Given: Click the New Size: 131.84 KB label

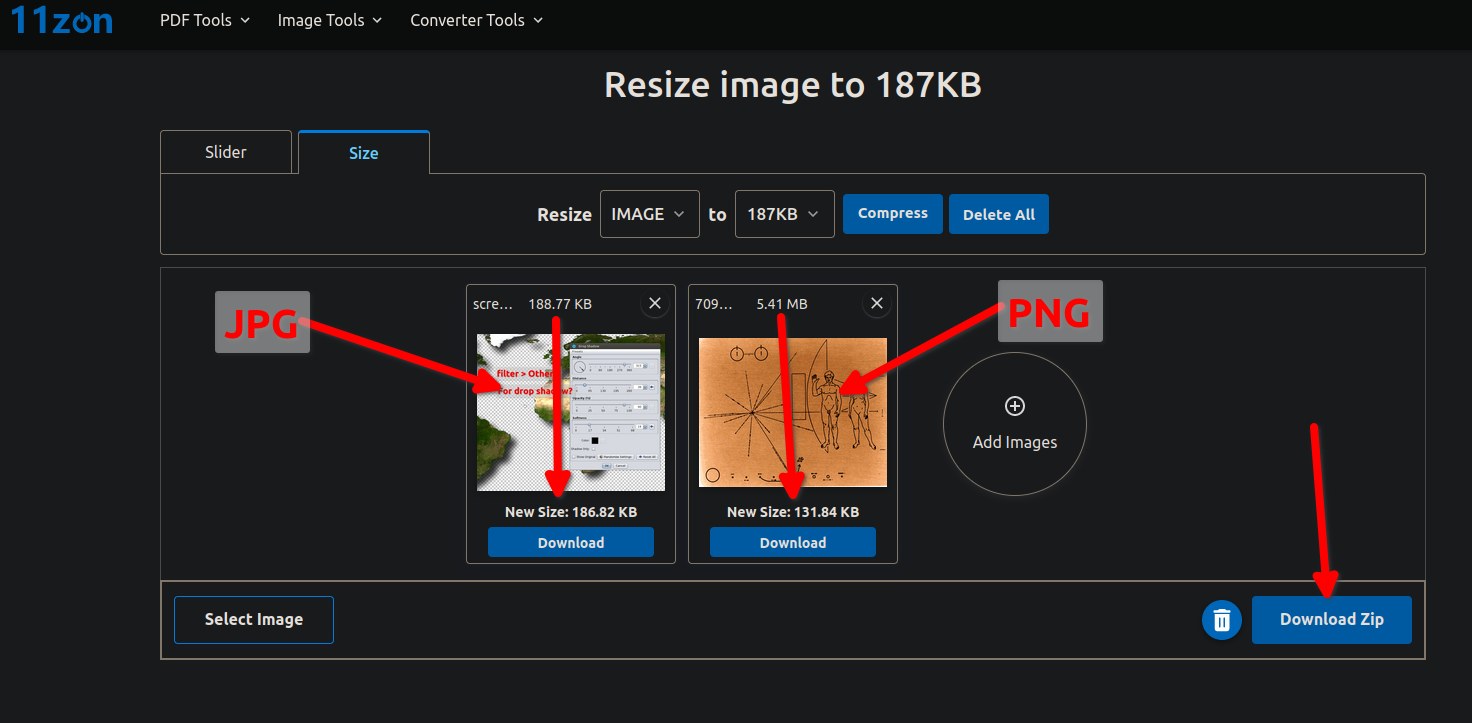Looking at the screenshot, I should tap(793, 512).
